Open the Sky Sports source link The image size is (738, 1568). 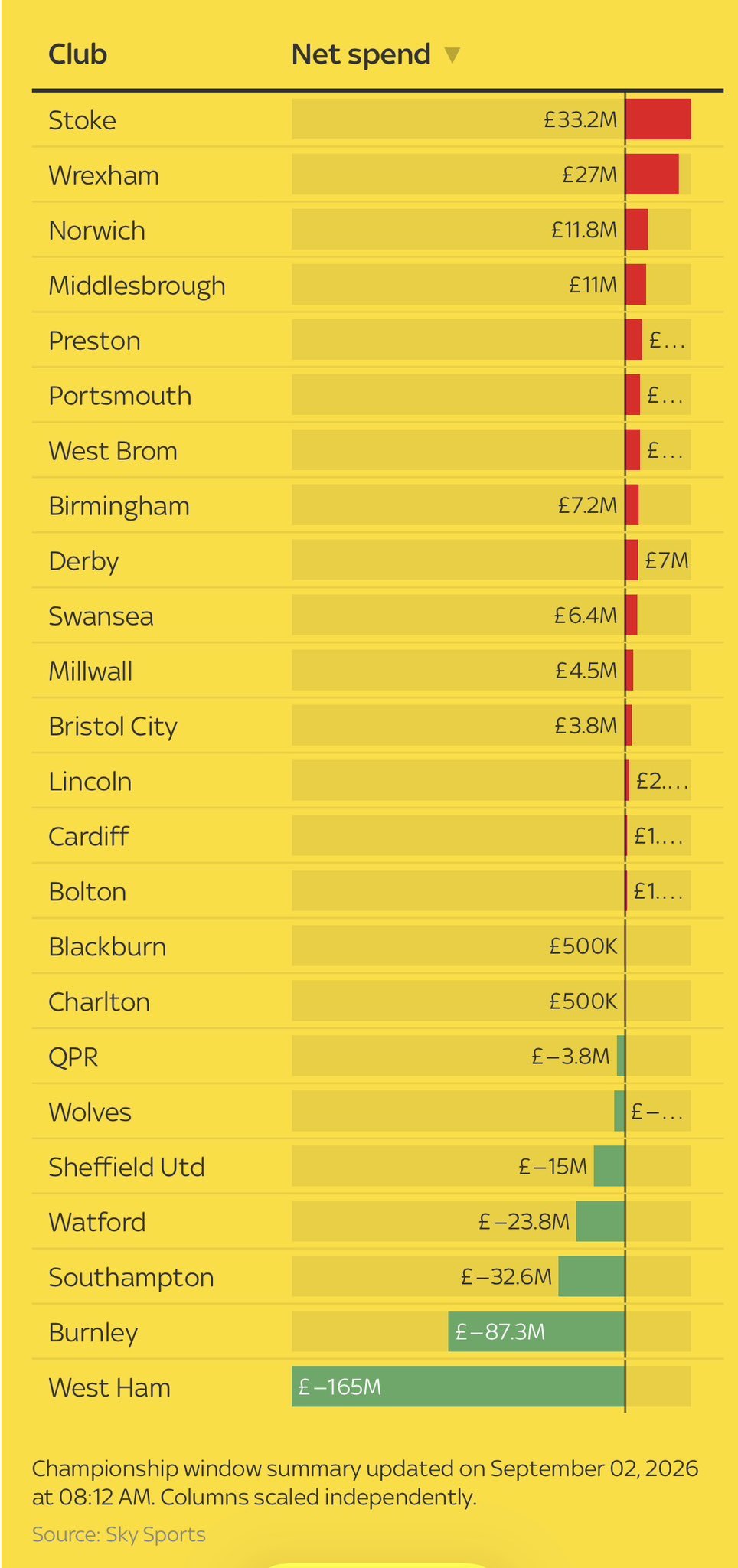(x=119, y=1534)
